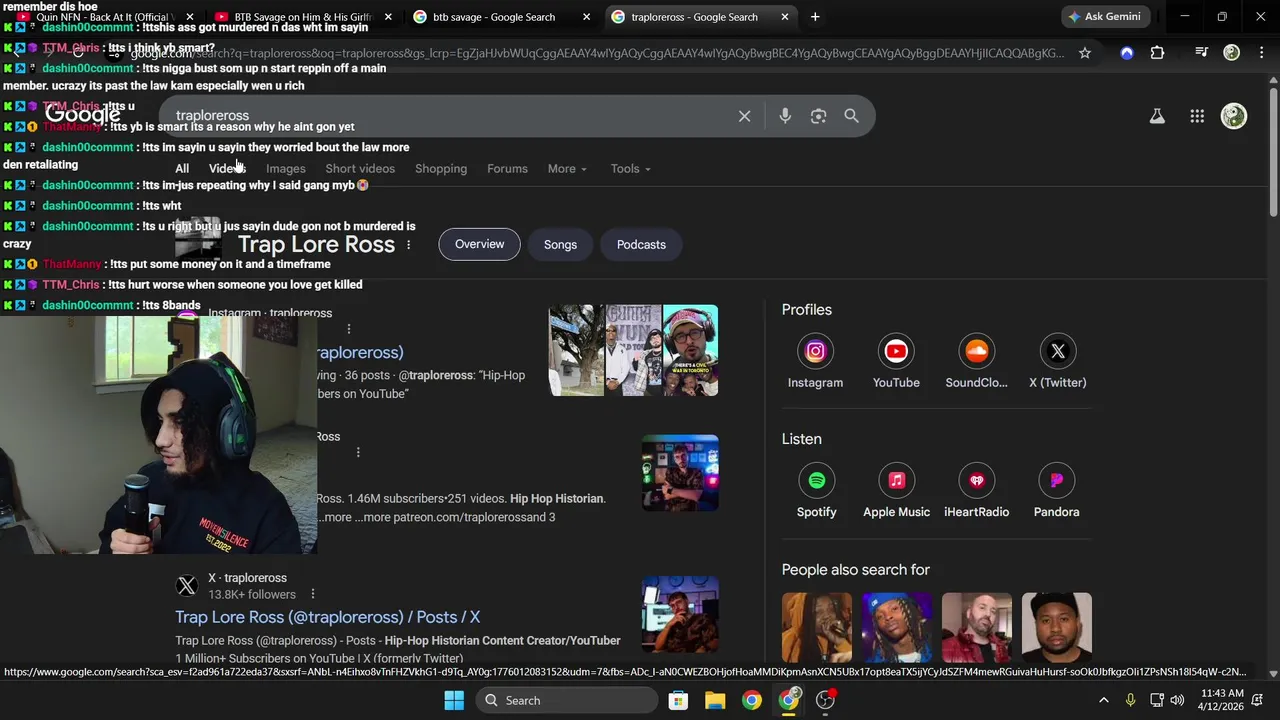The width and height of the screenshot is (1280, 720).
Task: Open Instagram result thumbnail images
Action: (x=633, y=350)
